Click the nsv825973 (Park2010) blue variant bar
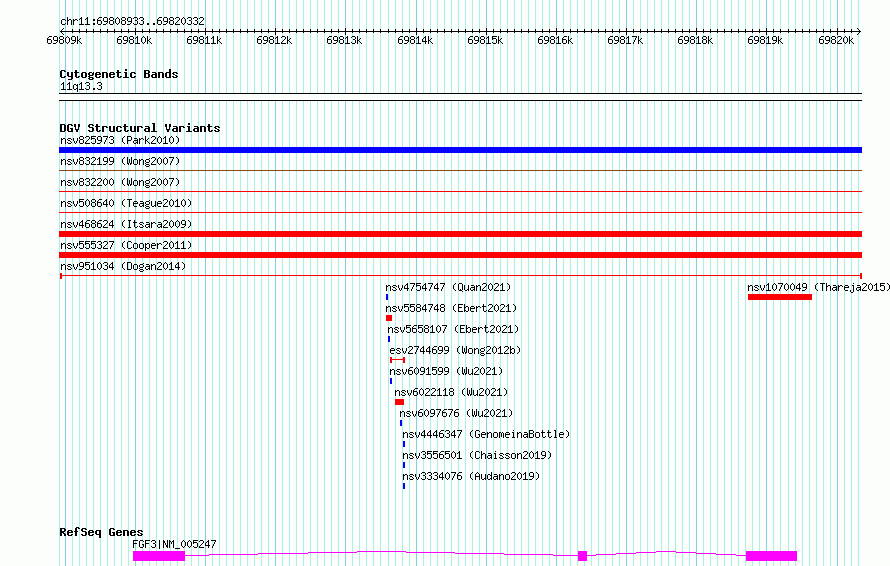 [x=460, y=150]
